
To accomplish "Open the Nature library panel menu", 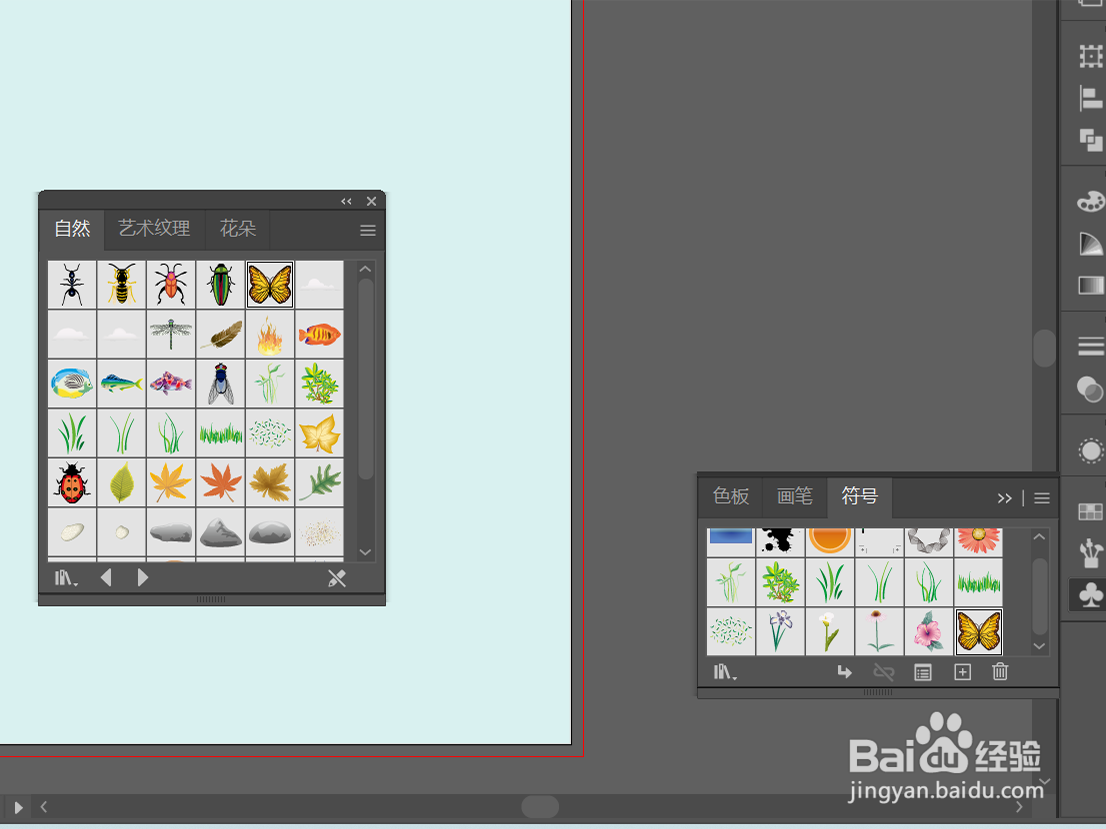I will coord(367,230).
